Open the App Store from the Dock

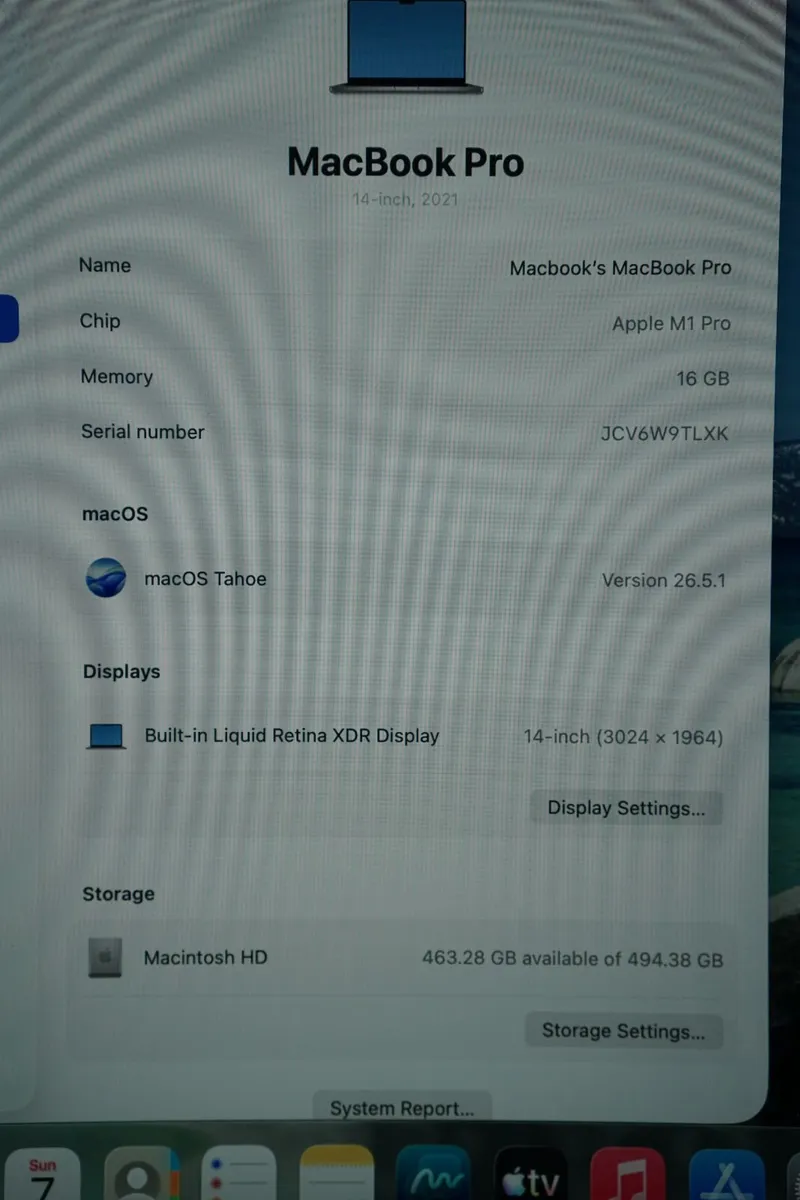(727, 1174)
